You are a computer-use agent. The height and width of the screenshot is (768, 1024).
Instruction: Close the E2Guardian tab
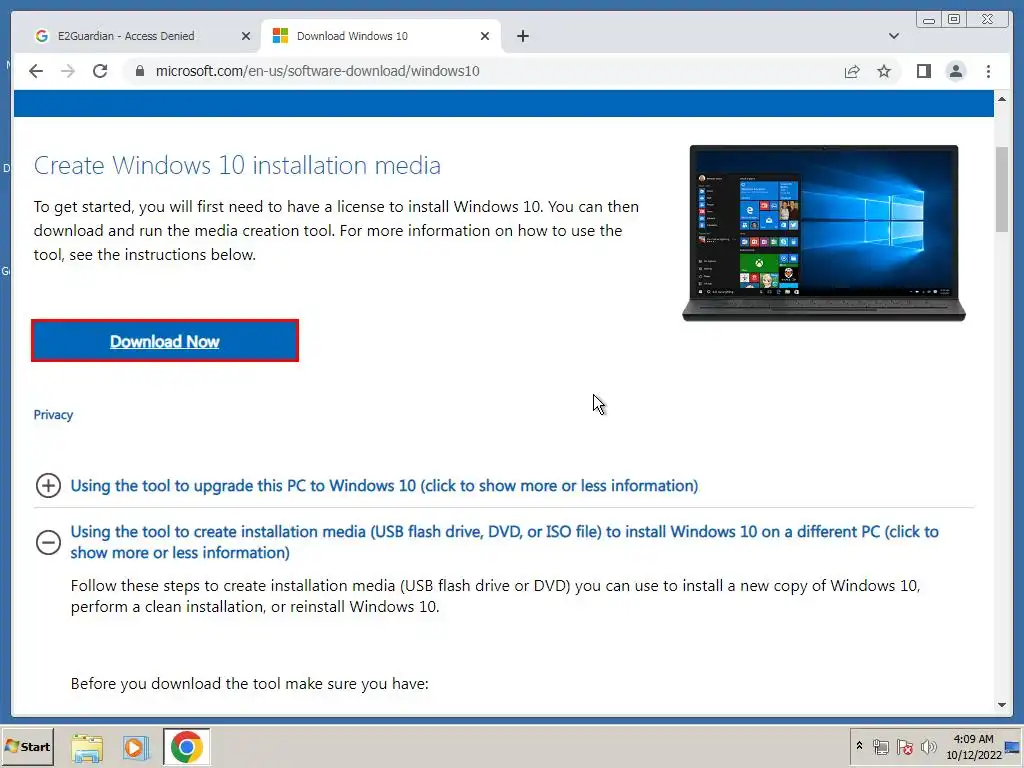246,36
